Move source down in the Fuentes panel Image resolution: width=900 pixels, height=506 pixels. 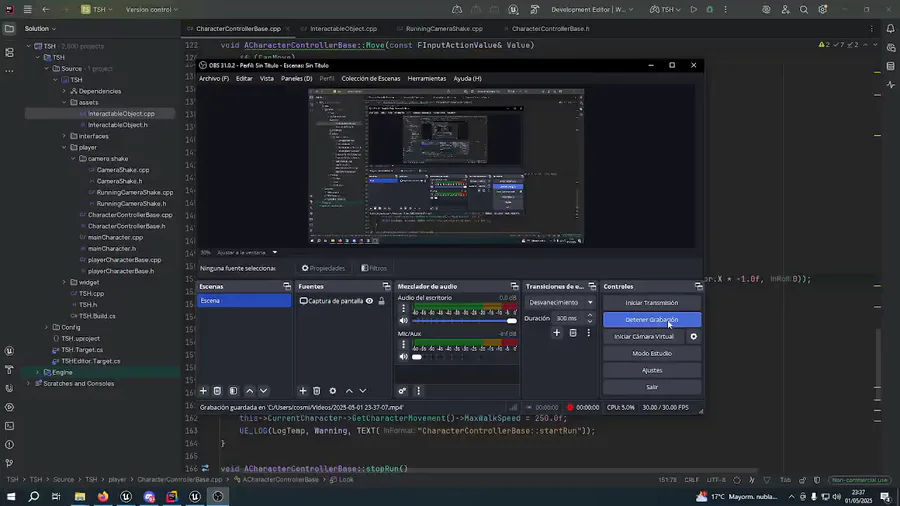363,391
